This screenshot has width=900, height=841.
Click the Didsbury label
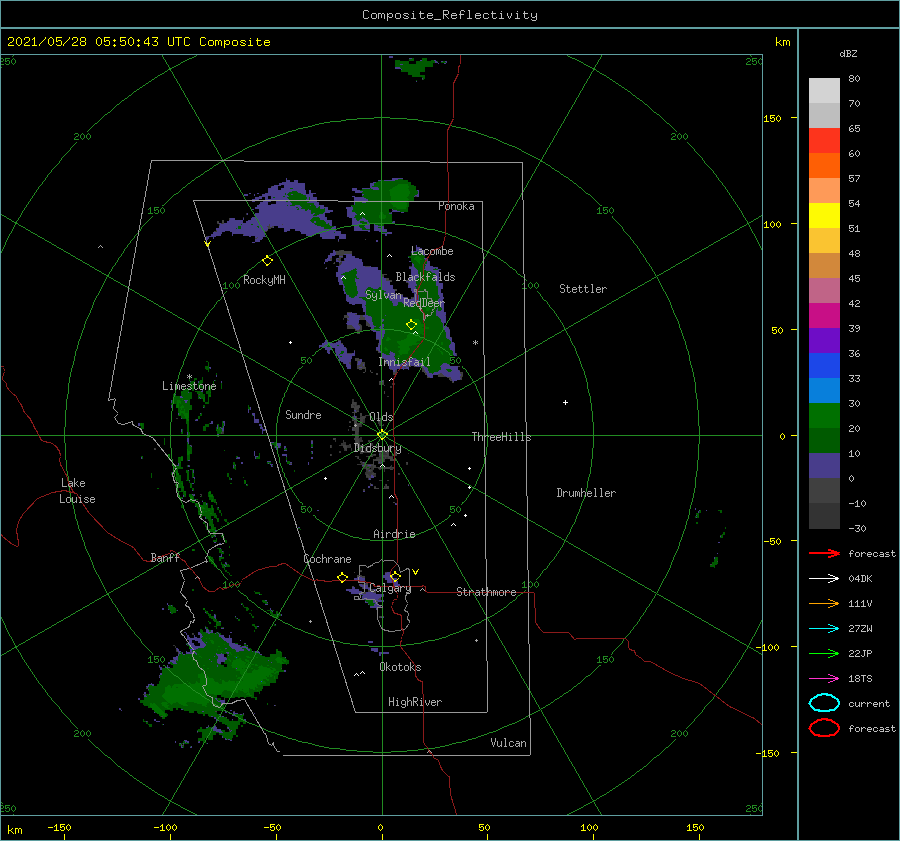(378, 448)
